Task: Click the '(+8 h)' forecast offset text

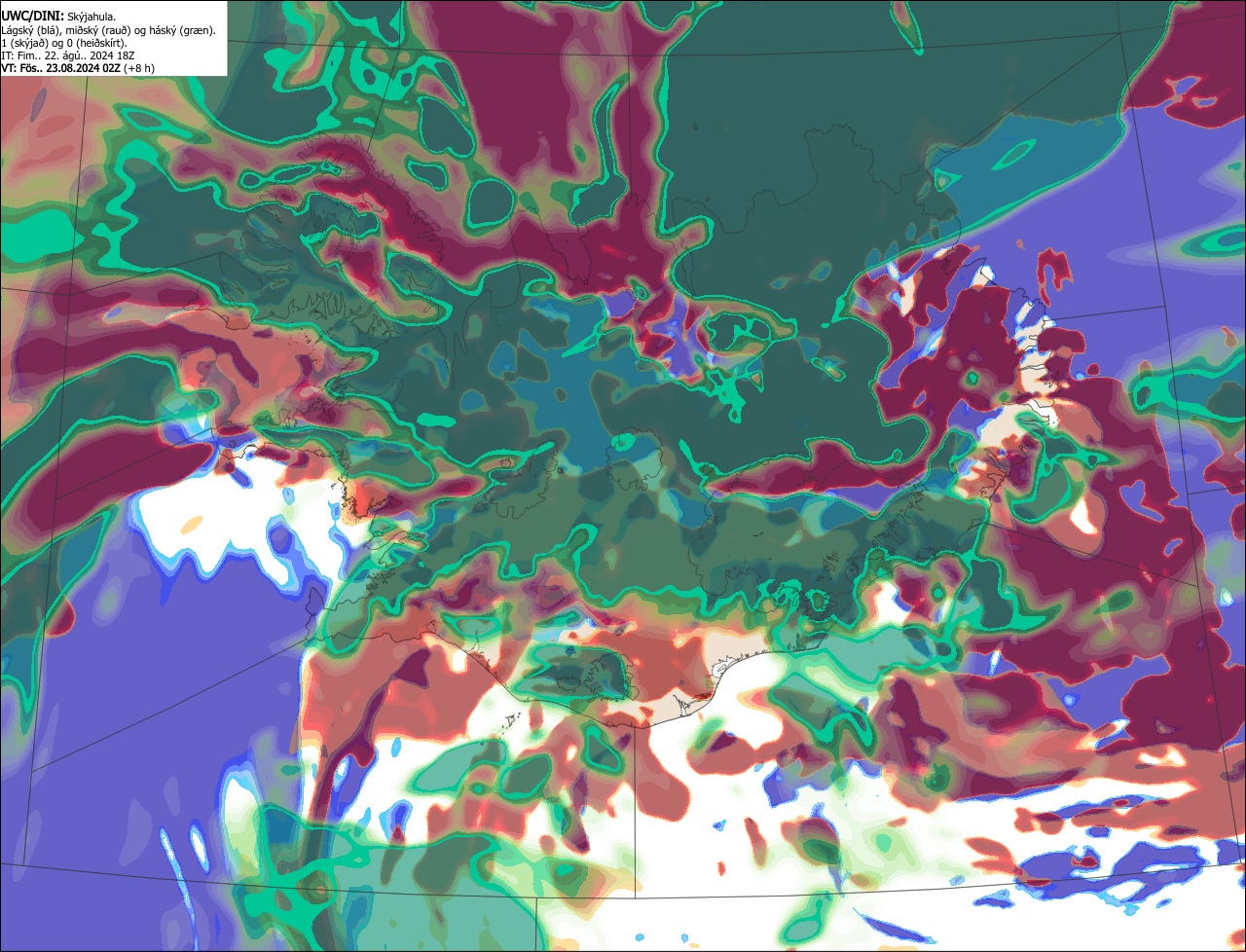Action: tap(139, 68)
